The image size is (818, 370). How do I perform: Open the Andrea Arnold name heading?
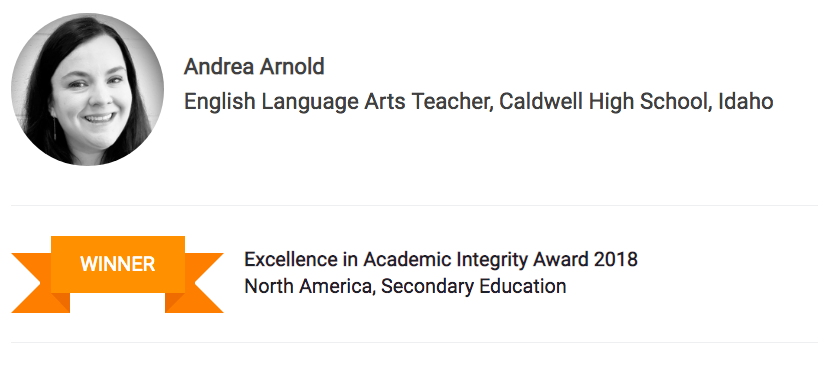(x=254, y=67)
